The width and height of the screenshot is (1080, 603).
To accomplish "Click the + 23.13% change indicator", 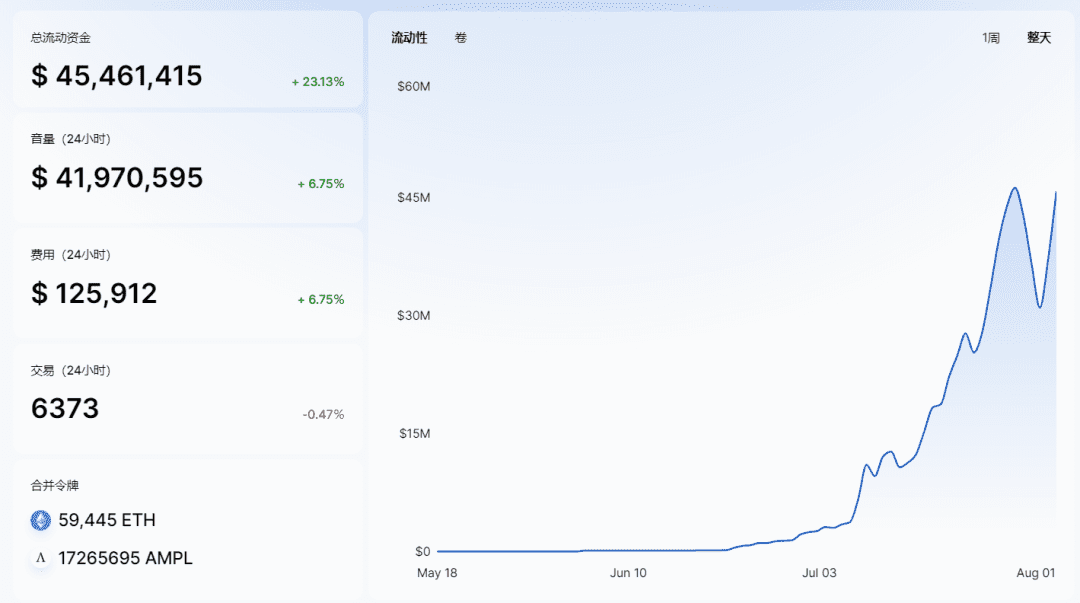I will [x=318, y=81].
